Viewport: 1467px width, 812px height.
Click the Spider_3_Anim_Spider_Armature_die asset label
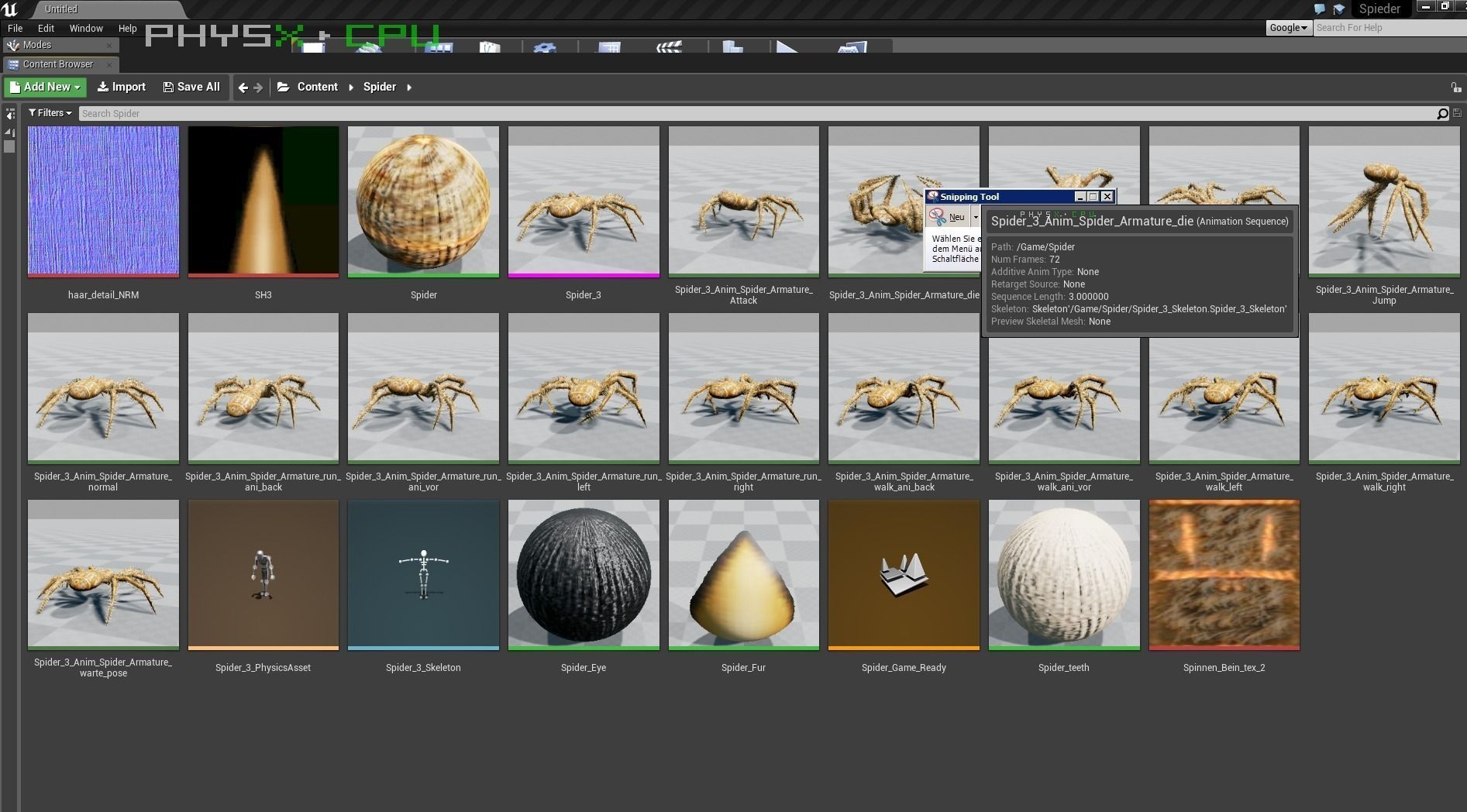coord(904,295)
